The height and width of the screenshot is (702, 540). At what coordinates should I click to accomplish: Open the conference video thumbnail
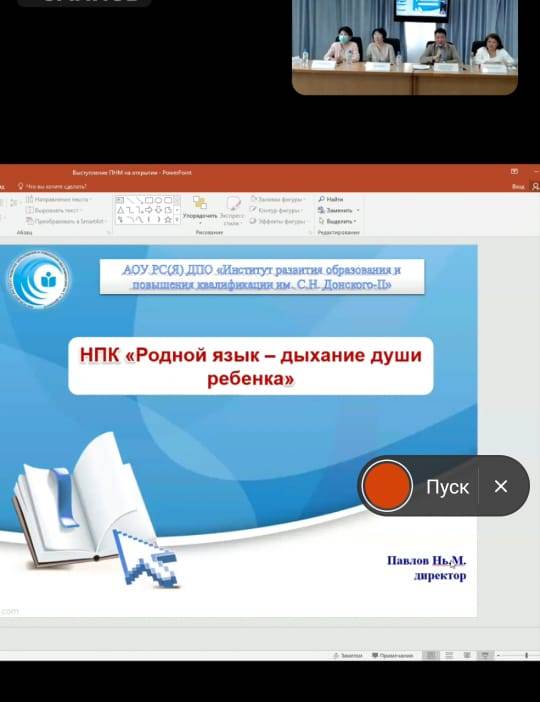pos(405,46)
